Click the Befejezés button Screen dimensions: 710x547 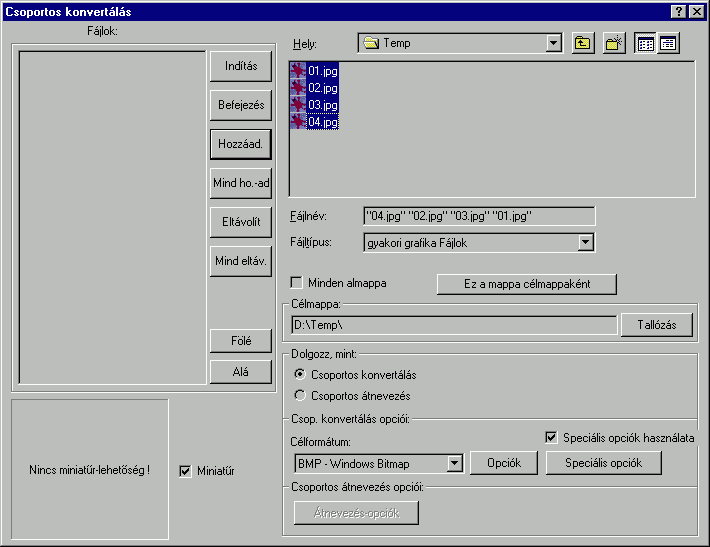(241, 105)
